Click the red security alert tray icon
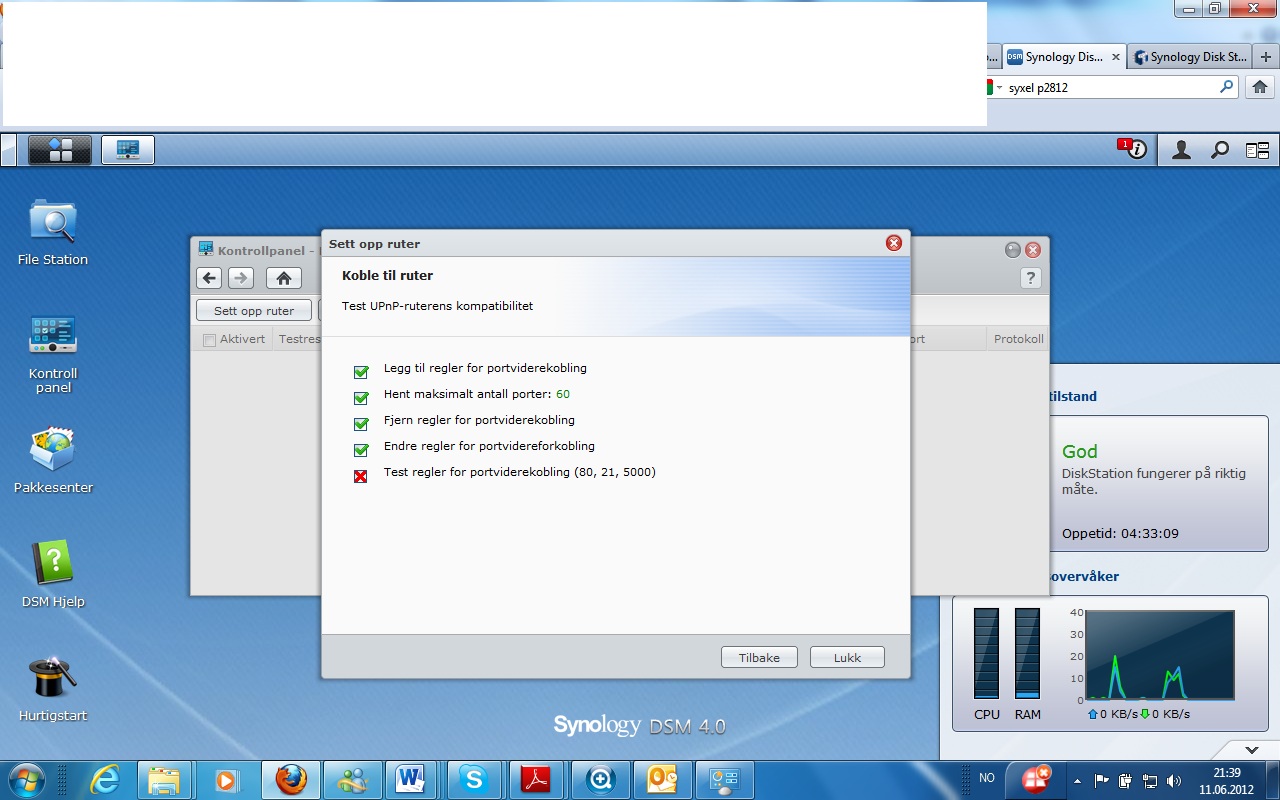This screenshot has width=1280, height=800. (1034, 780)
